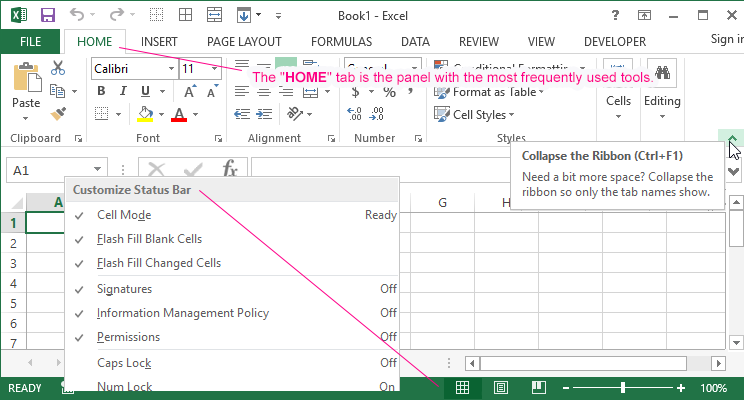744x400 pixels.
Task: Click the Accounting dollar format icon
Action: (x=355, y=92)
